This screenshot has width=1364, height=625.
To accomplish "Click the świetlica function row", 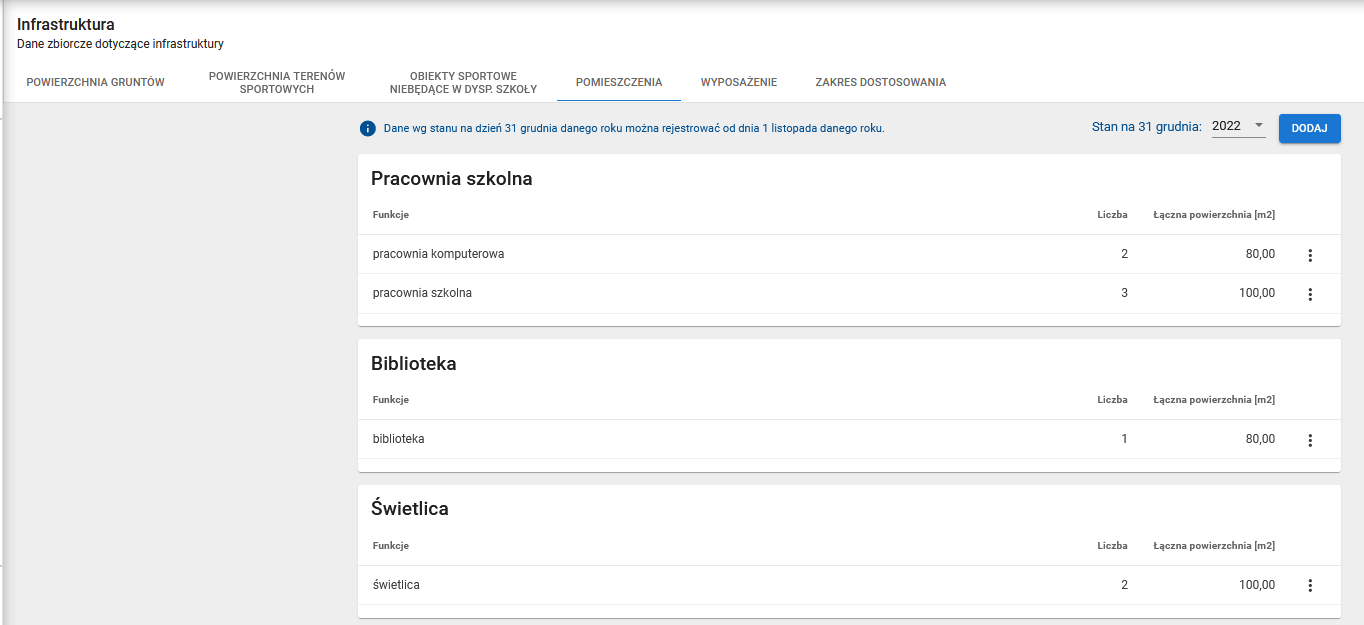I will pyautogui.click(x=396, y=585).
